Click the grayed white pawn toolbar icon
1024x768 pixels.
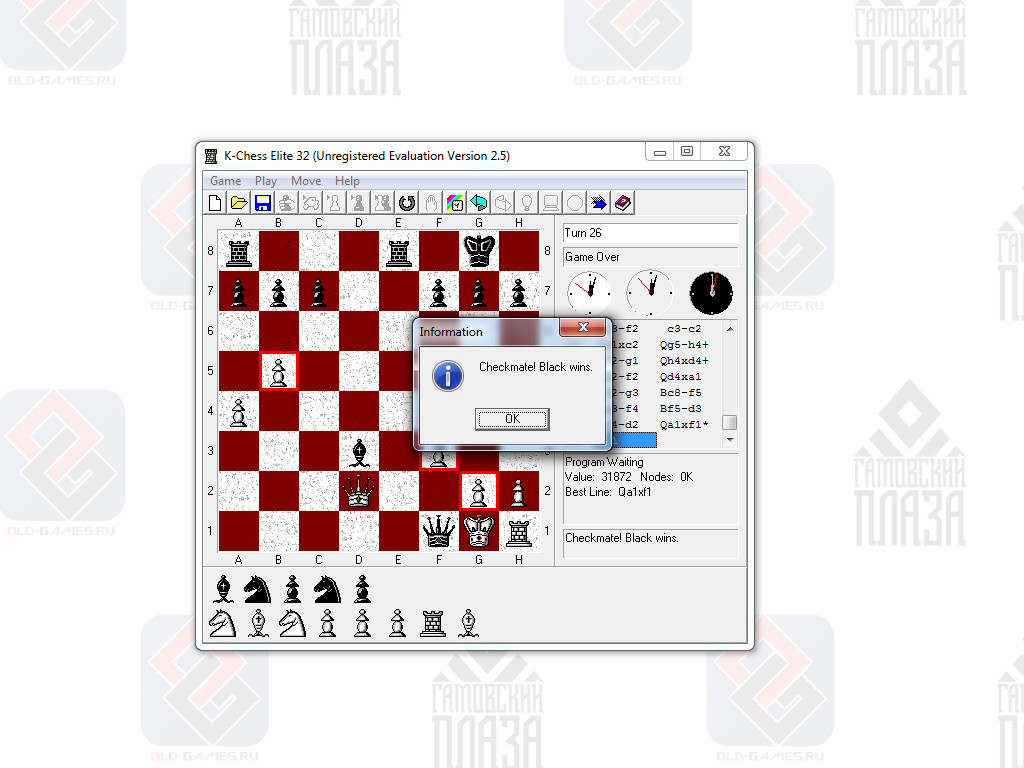(335, 203)
